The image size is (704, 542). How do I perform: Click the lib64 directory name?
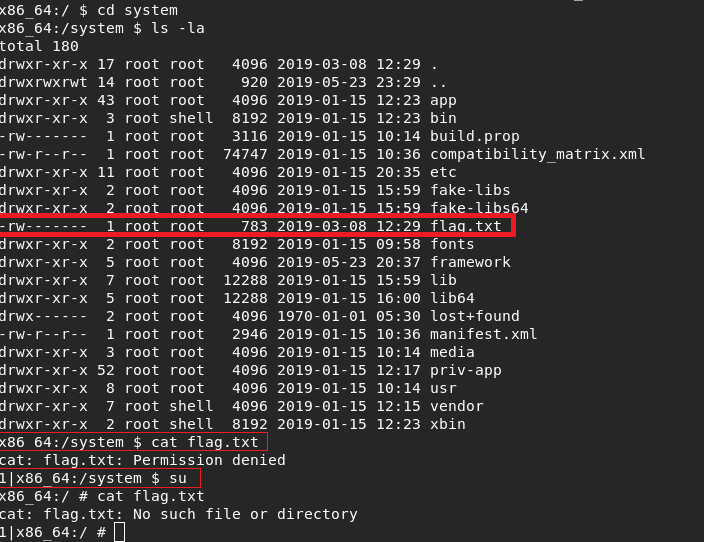[x=452, y=298]
